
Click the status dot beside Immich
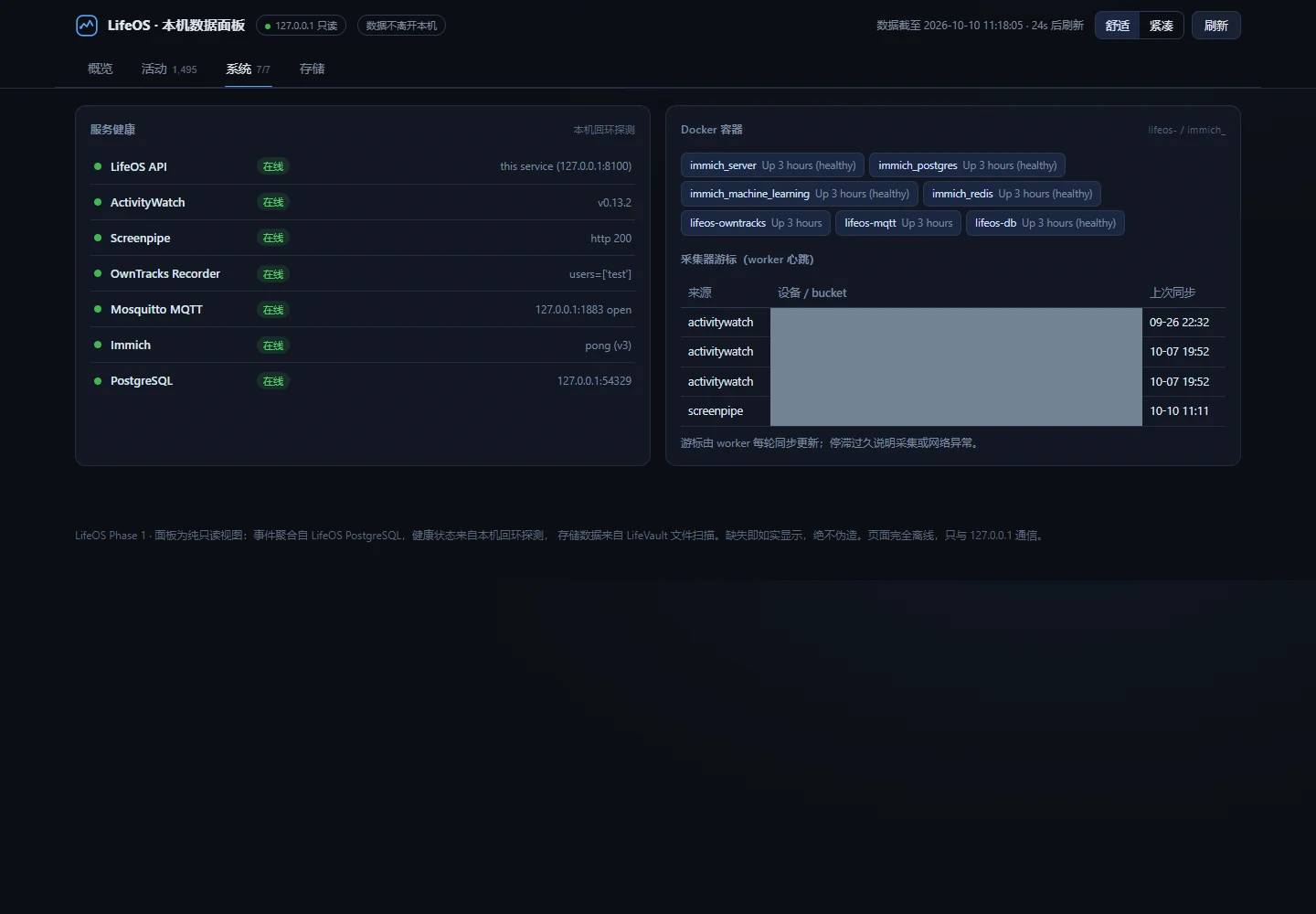98,345
